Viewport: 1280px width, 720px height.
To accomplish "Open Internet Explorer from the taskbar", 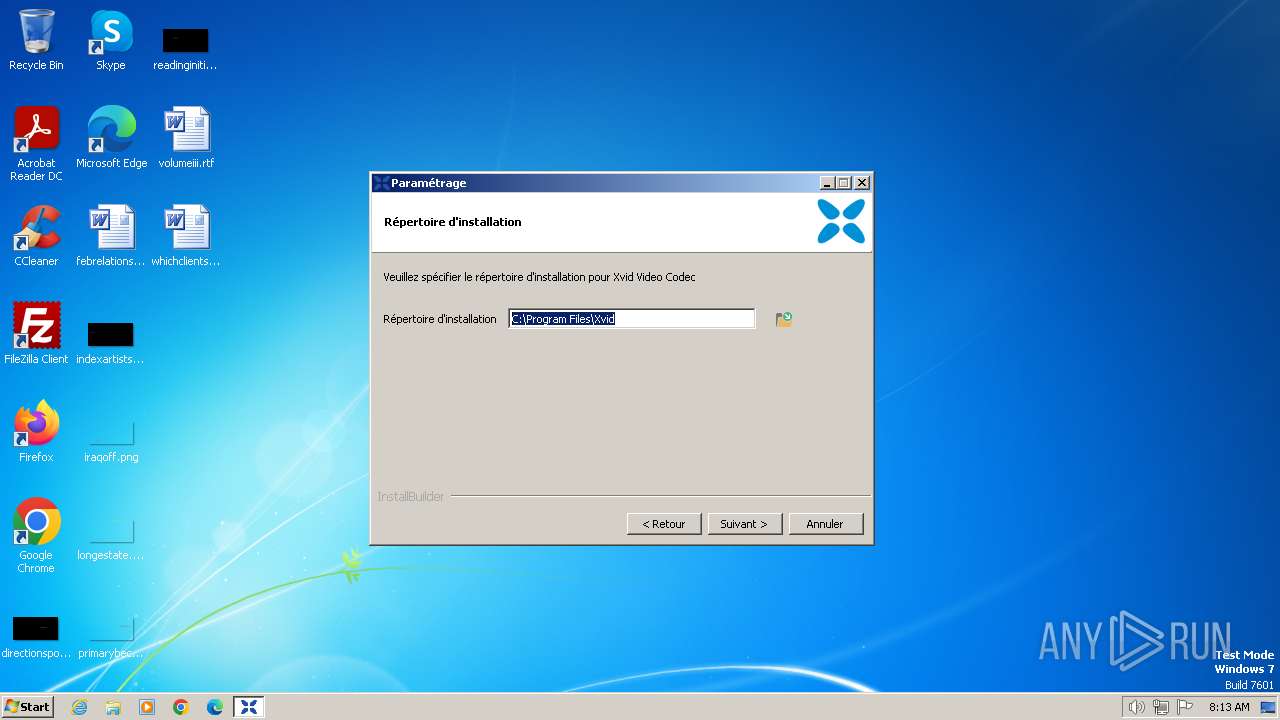I will pyautogui.click(x=79, y=707).
